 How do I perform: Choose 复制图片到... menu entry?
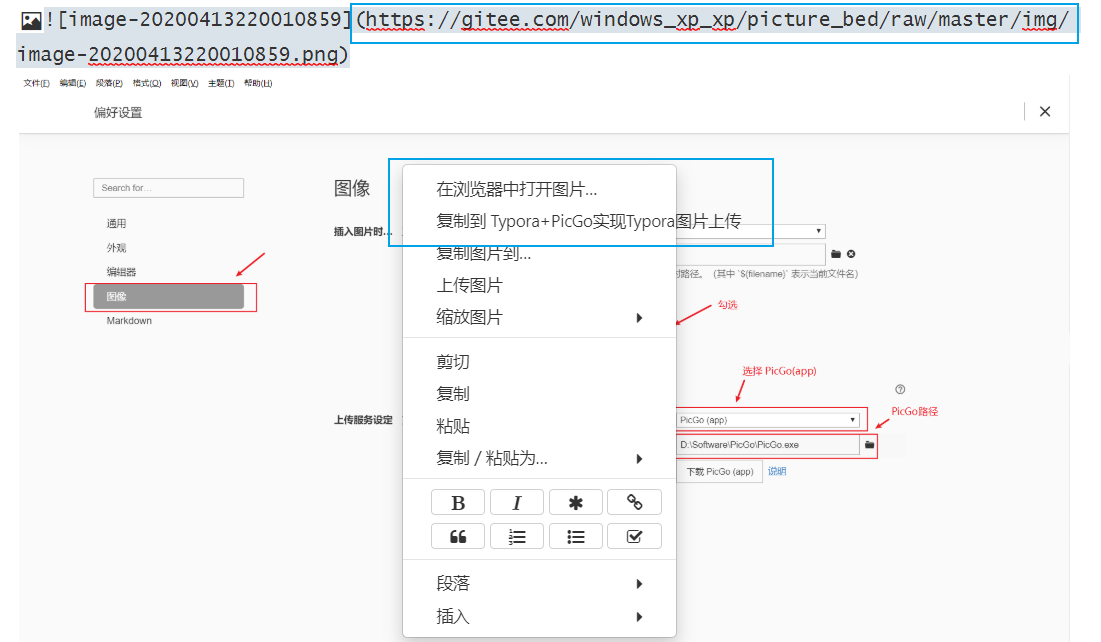484,253
